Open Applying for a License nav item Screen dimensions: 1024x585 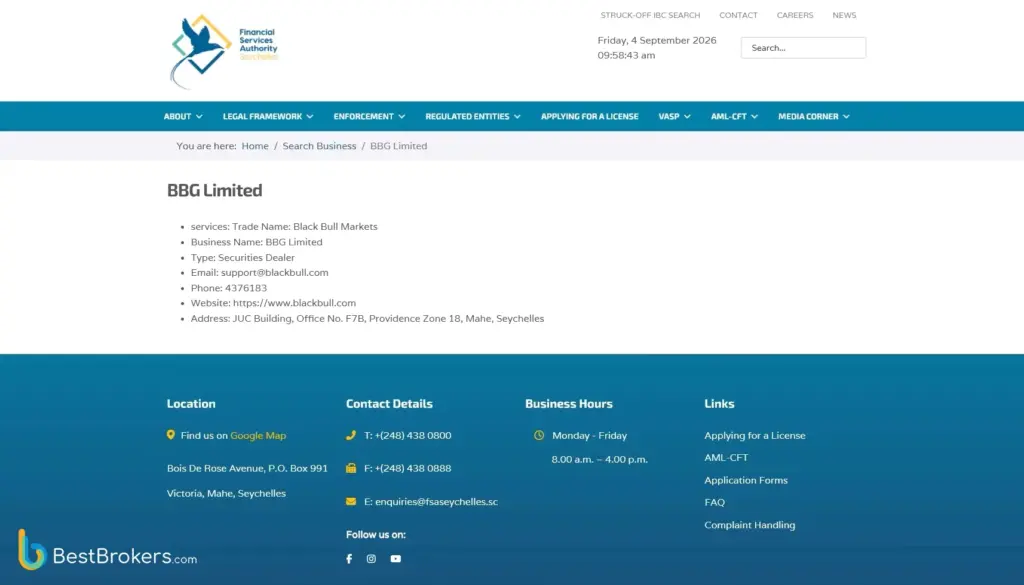[x=590, y=116]
